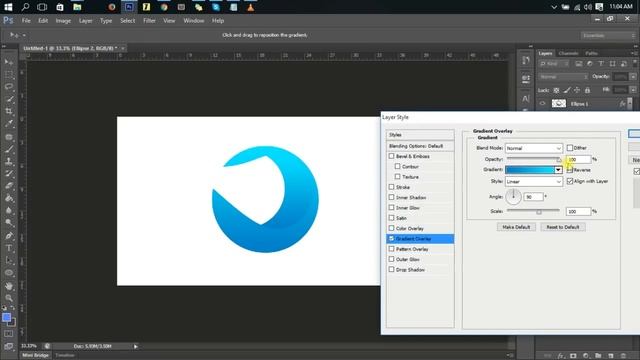Image resolution: width=640 pixels, height=360 pixels.
Task: Select the Crop tool
Action: coord(9,111)
